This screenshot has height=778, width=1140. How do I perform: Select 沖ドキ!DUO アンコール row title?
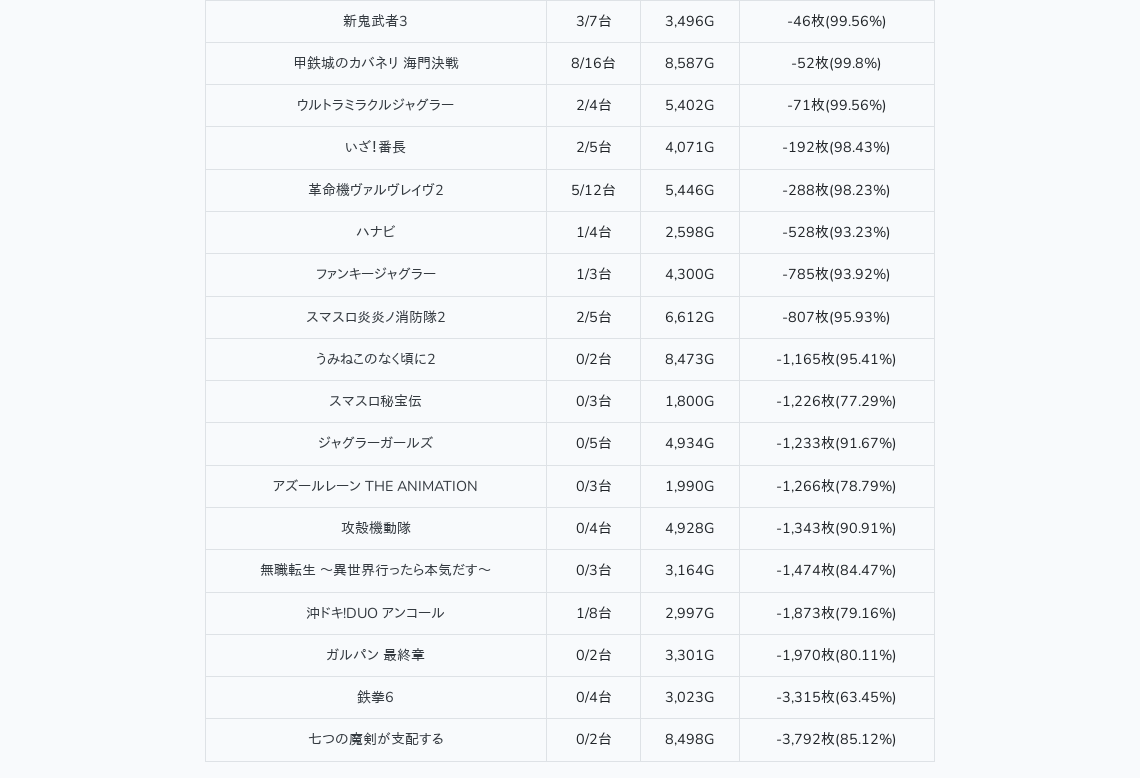(375, 613)
